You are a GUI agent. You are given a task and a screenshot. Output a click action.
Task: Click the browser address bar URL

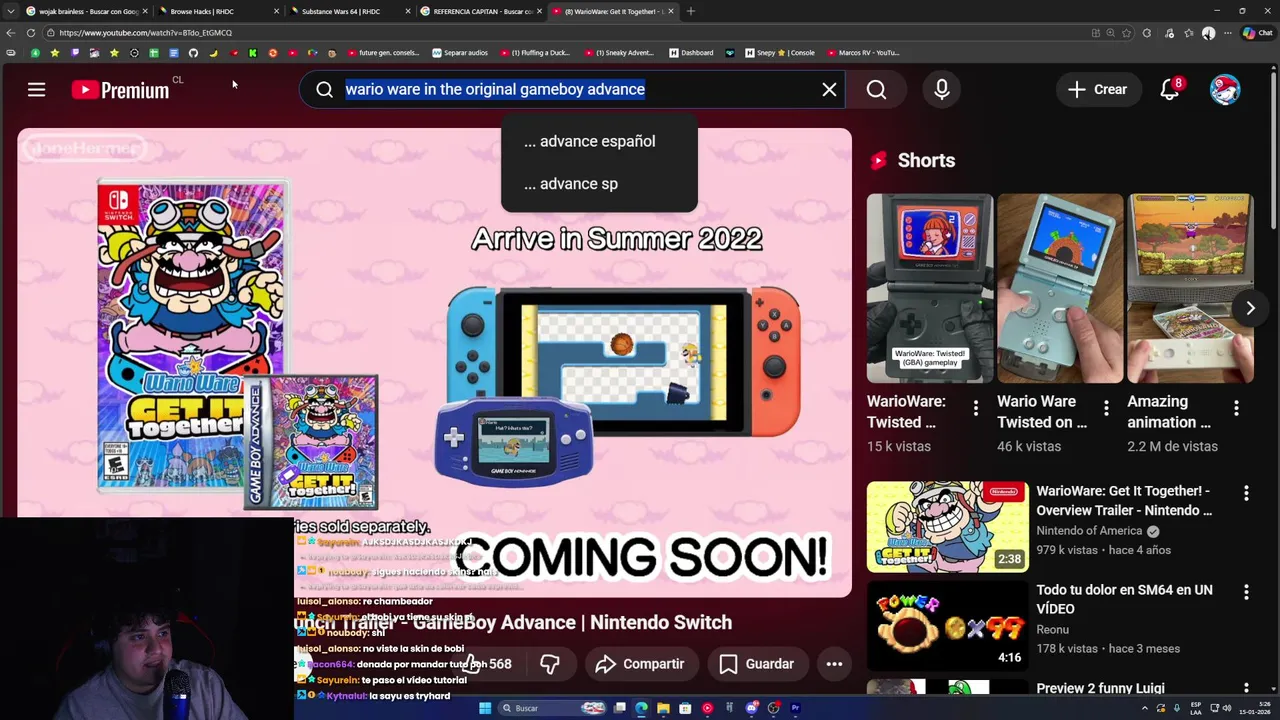(x=145, y=32)
